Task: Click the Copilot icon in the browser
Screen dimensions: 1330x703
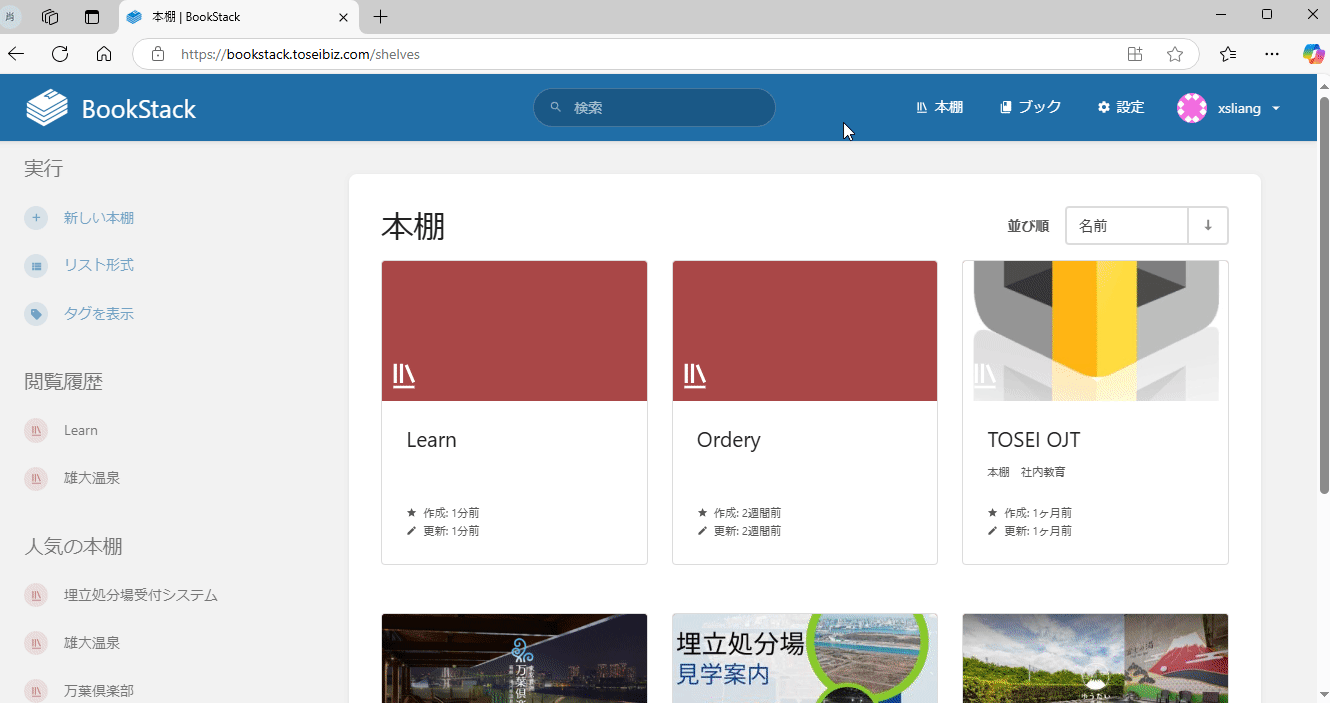Action: [x=1313, y=54]
